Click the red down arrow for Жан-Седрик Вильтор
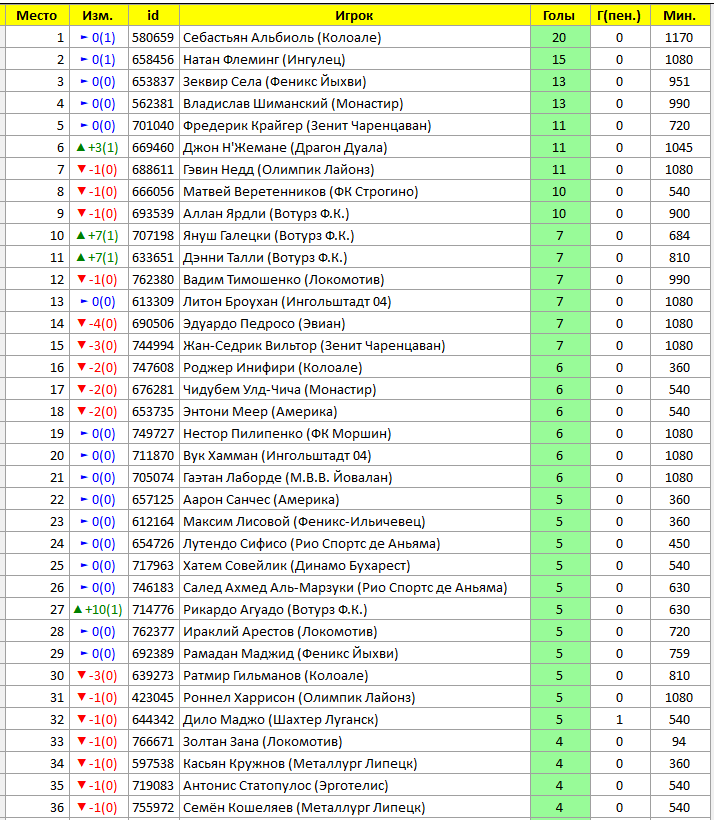714x820 pixels. 81,346
